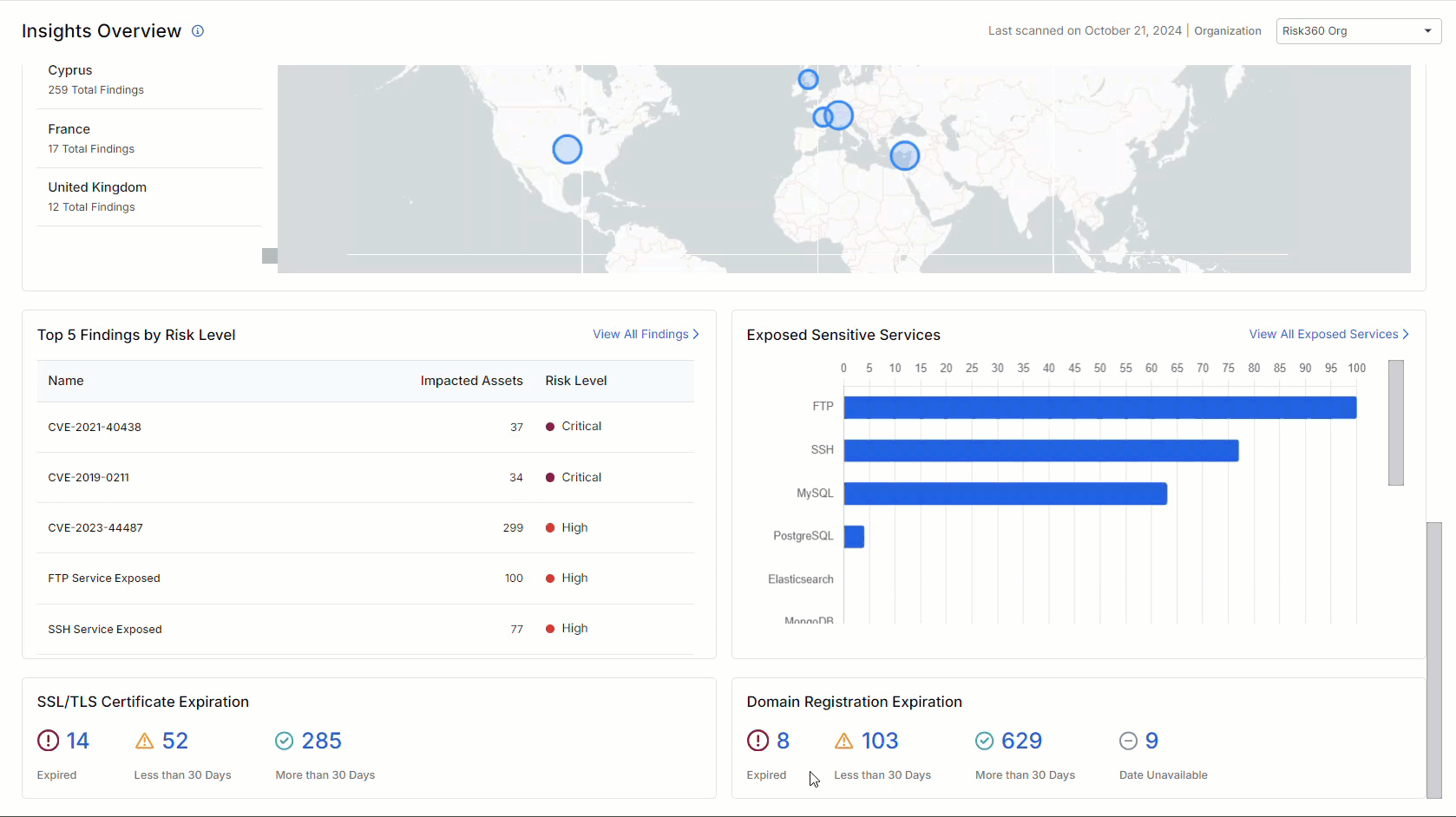
Task: Click the expired domain registration alert icon
Action: [758, 741]
